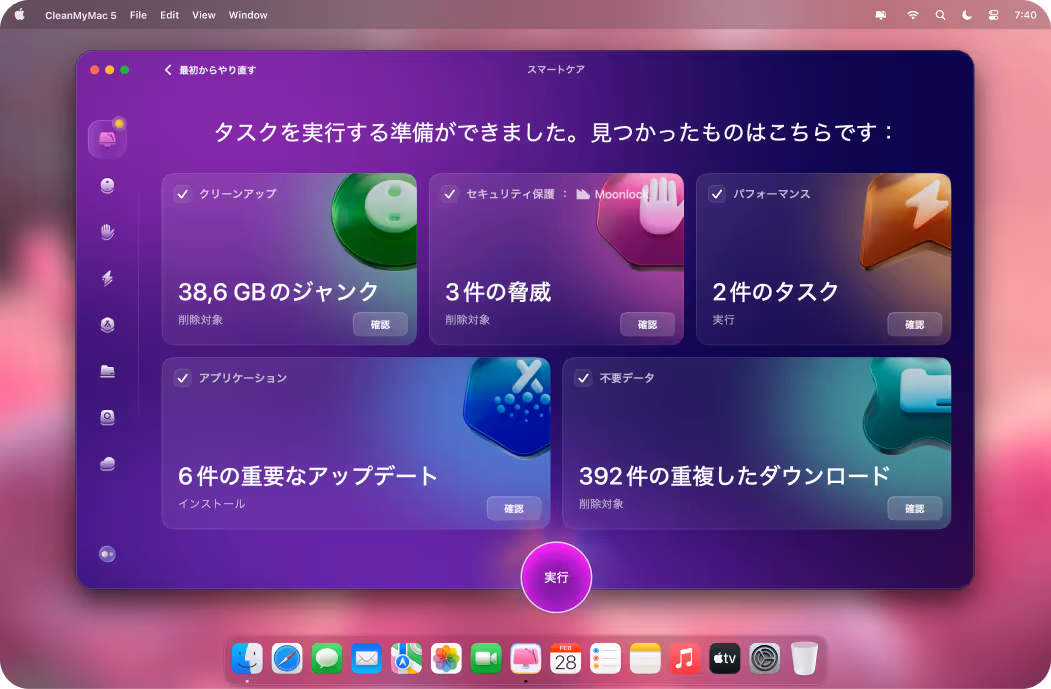Open the Window menu
Image resolution: width=1051 pixels, height=689 pixels.
click(248, 15)
